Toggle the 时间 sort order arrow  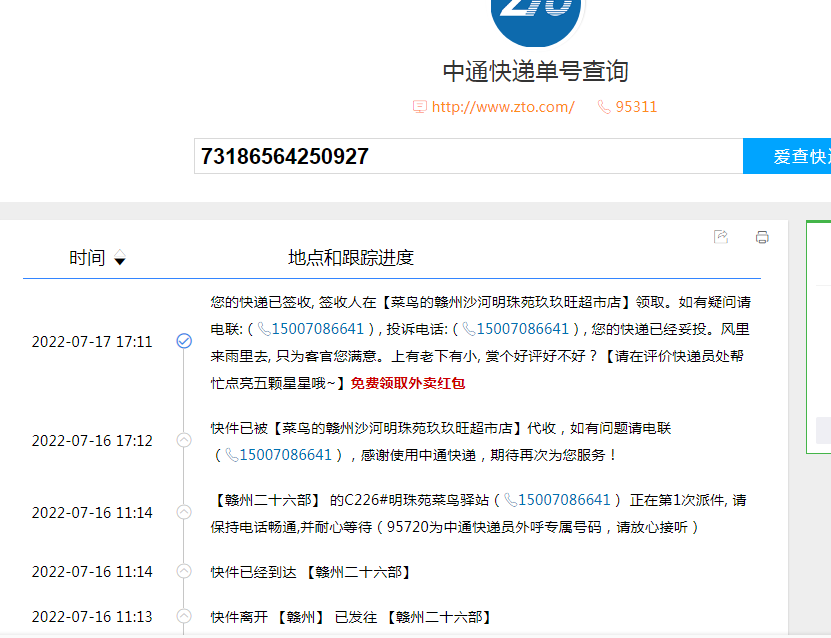(x=120, y=258)
